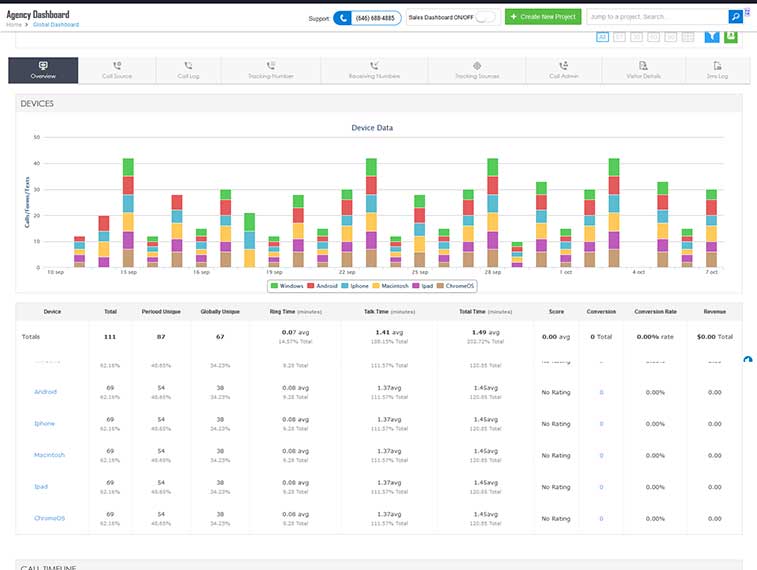Click the Create New Project button

[x=542, y=17]
